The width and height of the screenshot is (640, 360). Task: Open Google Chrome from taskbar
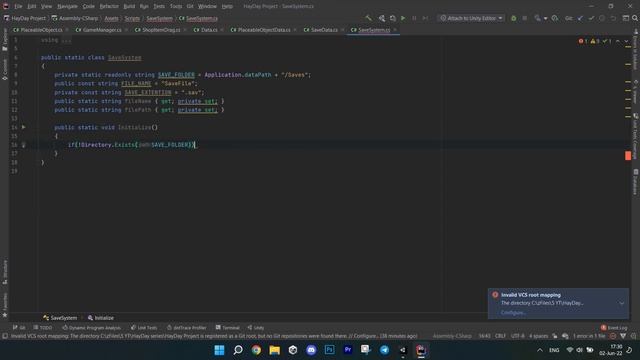256,350
